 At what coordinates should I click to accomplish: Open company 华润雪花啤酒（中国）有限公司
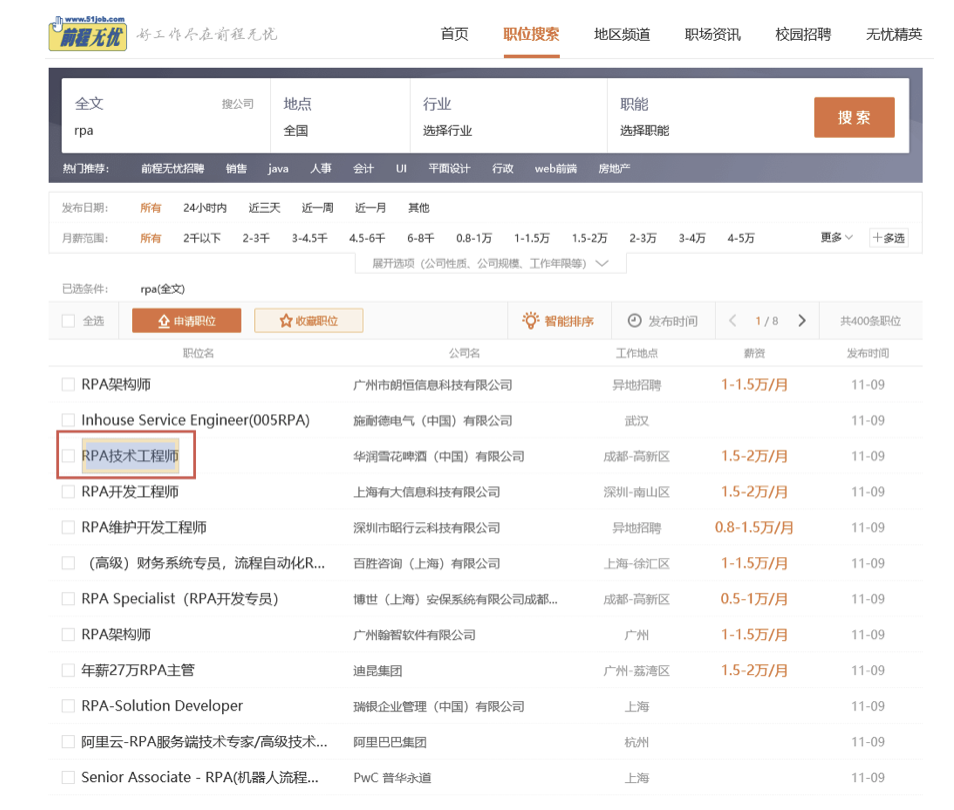click(439, 456)
